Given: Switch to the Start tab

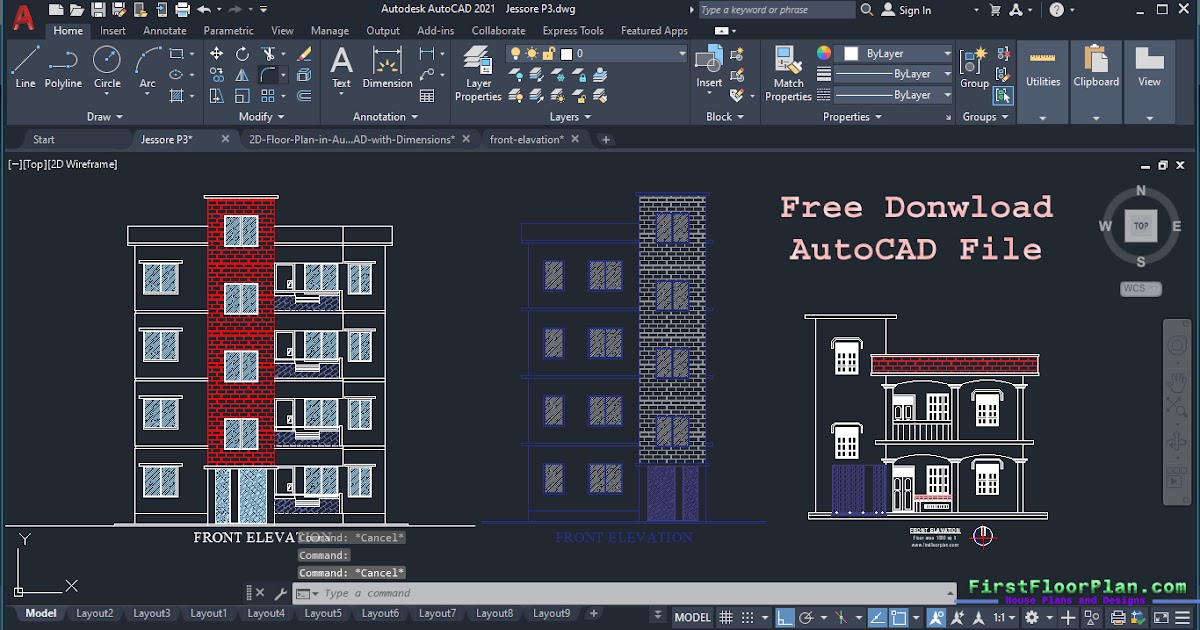Looking at the screenshot, I should point(44,140).
